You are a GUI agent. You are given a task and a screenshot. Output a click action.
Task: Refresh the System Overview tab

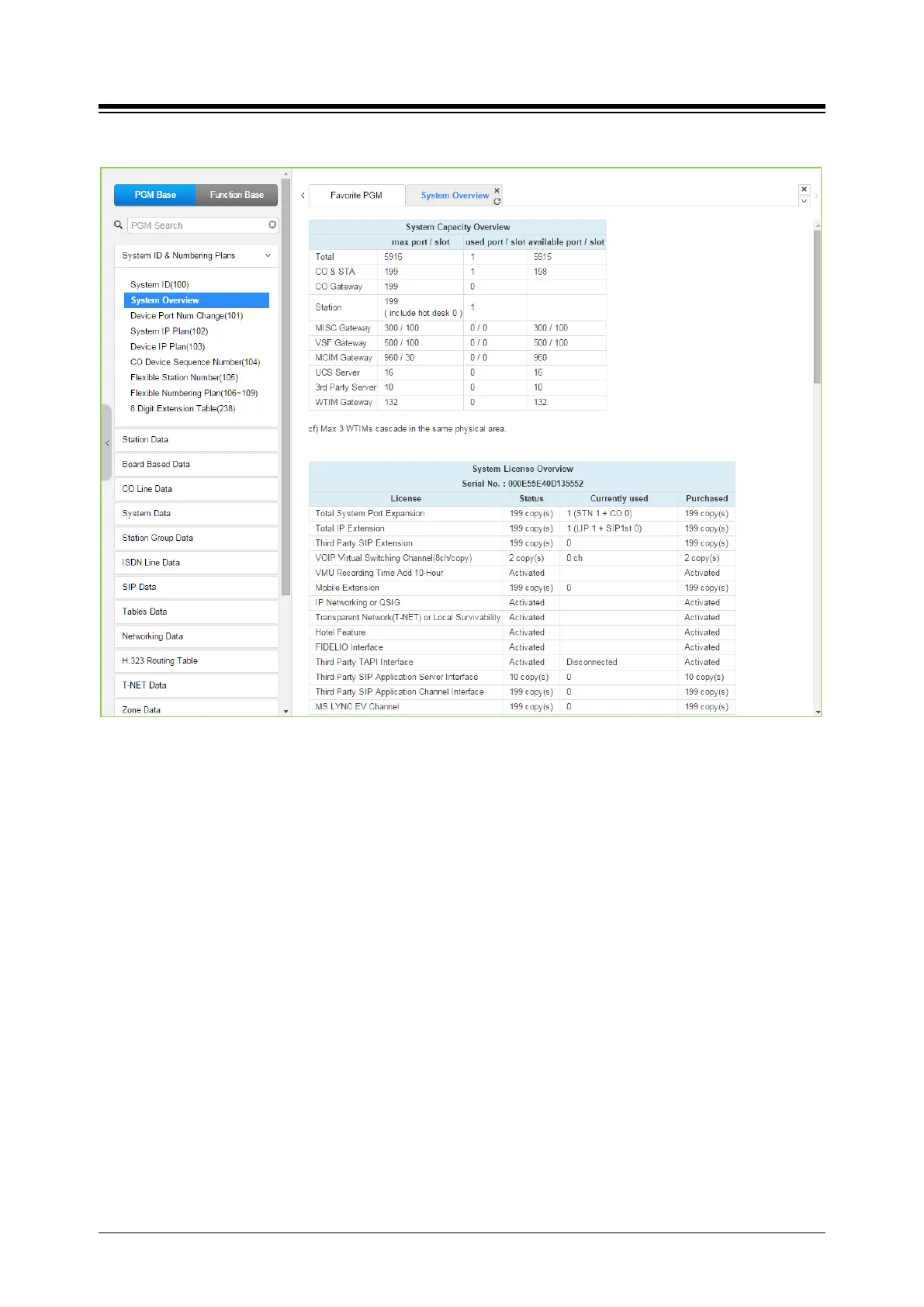pos(497,201)
